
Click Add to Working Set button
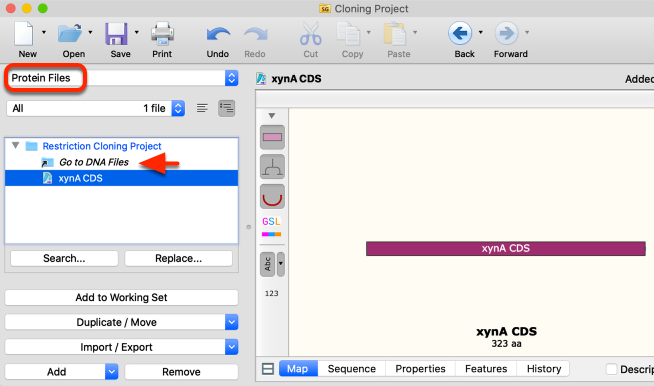tap(121, 298)
